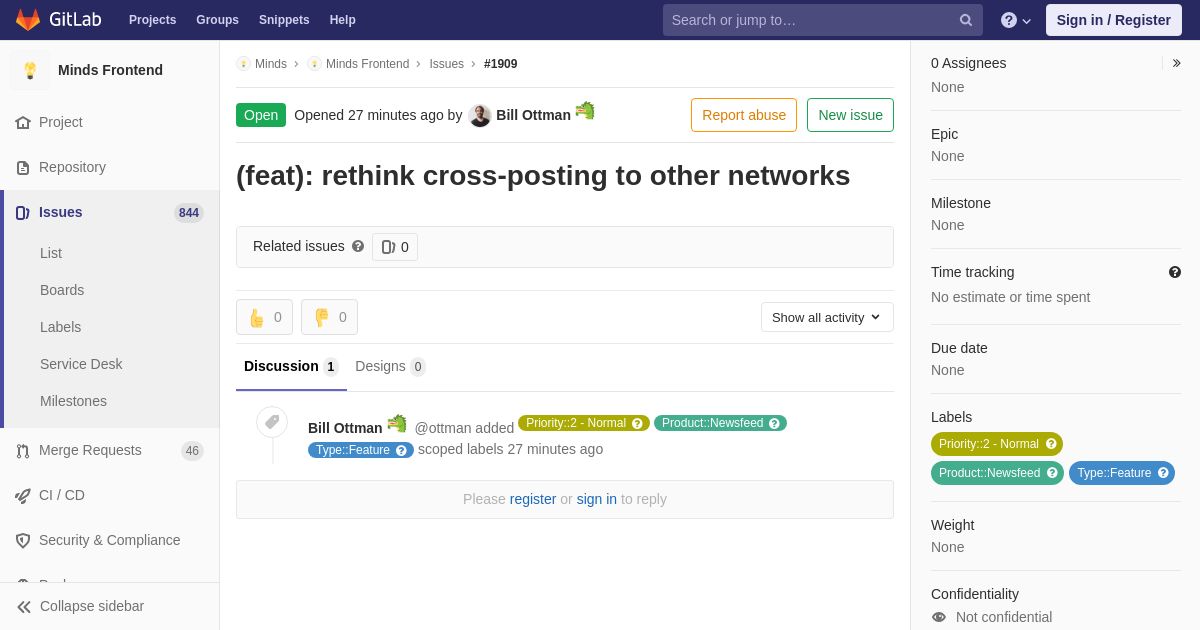The image size is (1200, 630).
Task: Expand the Help menu dropdown in navbar
Action: (x=1016, y=20)
